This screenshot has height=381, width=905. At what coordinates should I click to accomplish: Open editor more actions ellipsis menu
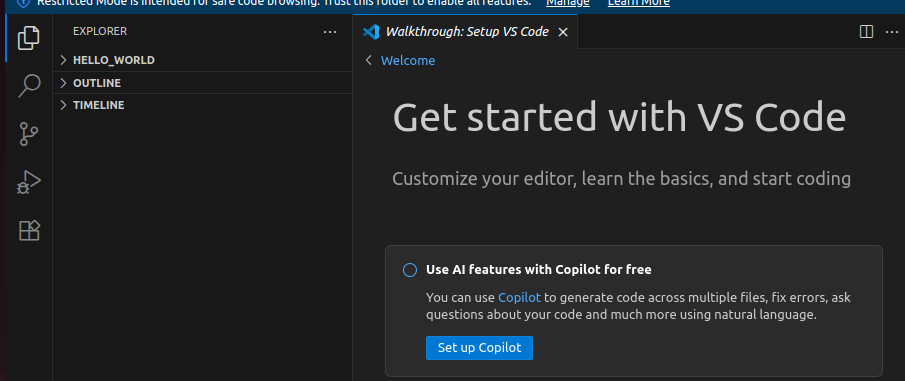892,32
